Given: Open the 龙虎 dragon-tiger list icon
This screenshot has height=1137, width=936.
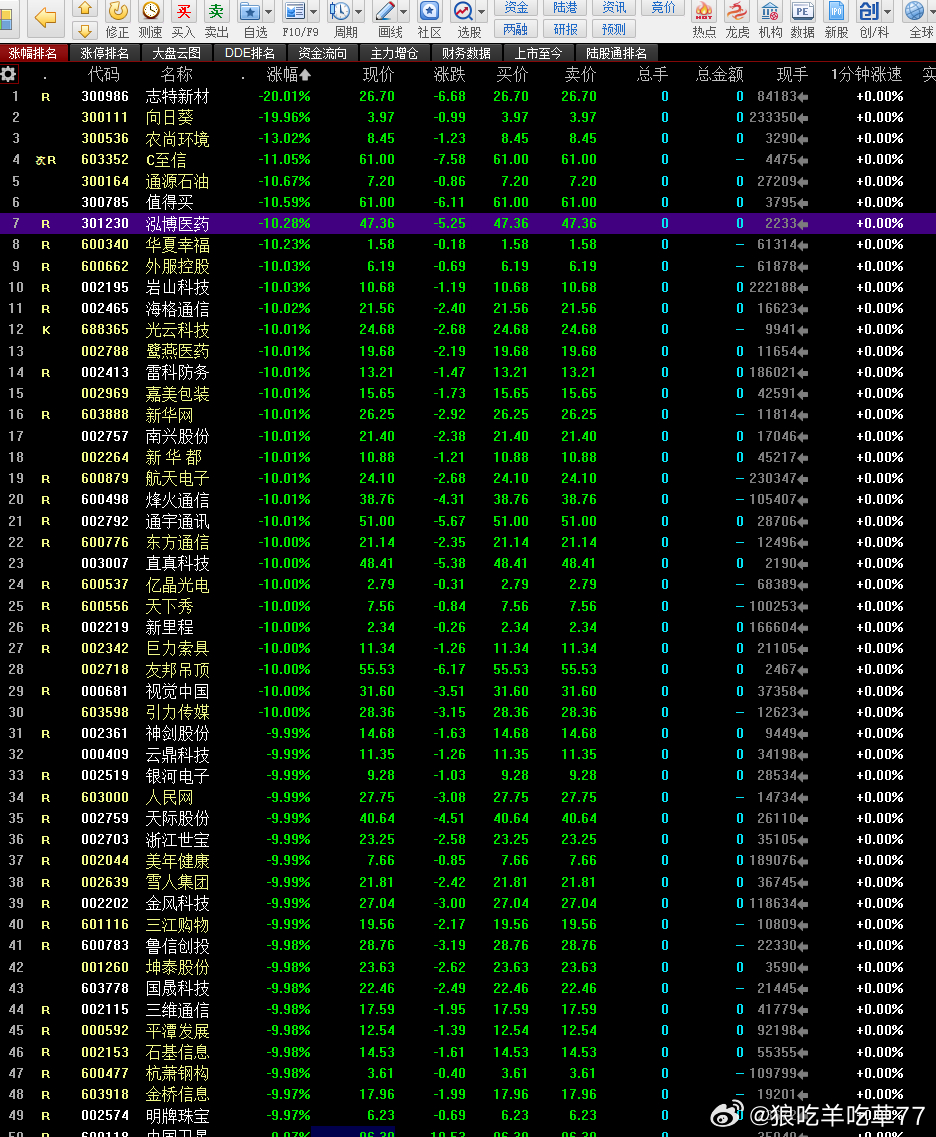Looking at the screenshot, I should tap(737, 20).
